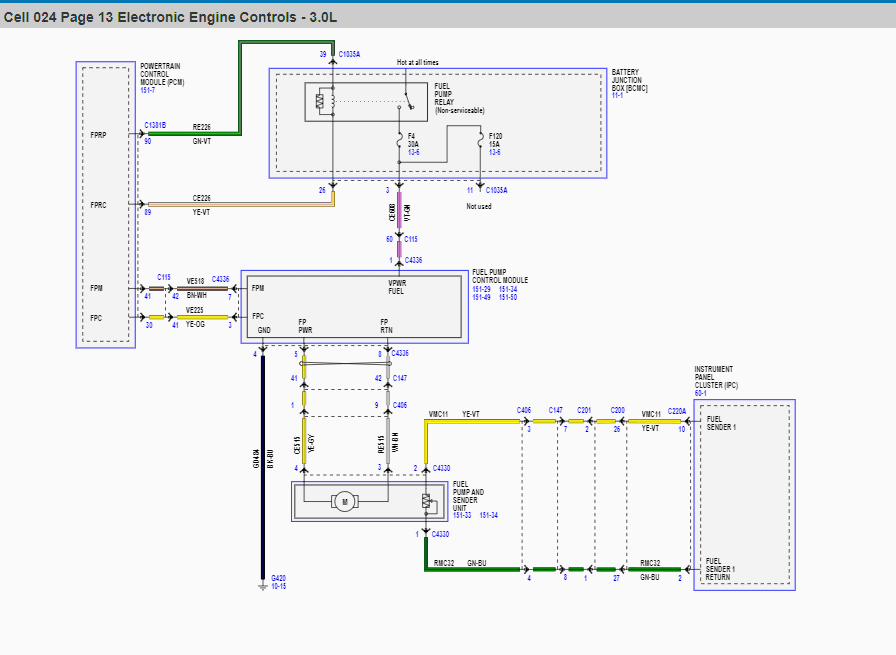Click the relay switch contact symbol
This screenshot has width=896, height=655.
tap(409, 101)
